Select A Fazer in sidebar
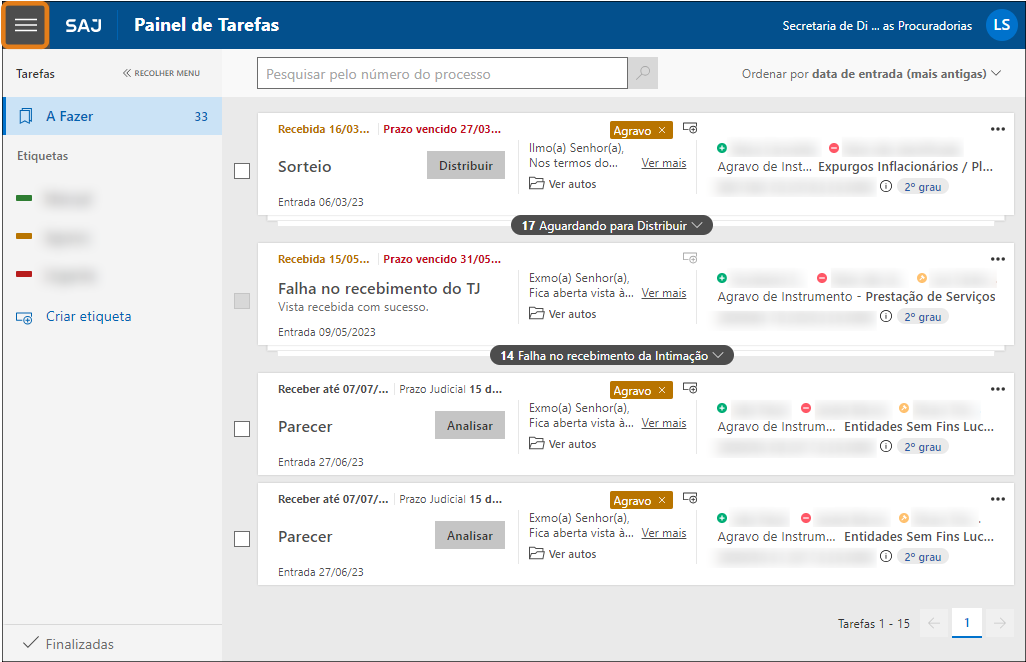Viewport: 1026px width, 662px height. pyautogui.click(x=111, y=116)
